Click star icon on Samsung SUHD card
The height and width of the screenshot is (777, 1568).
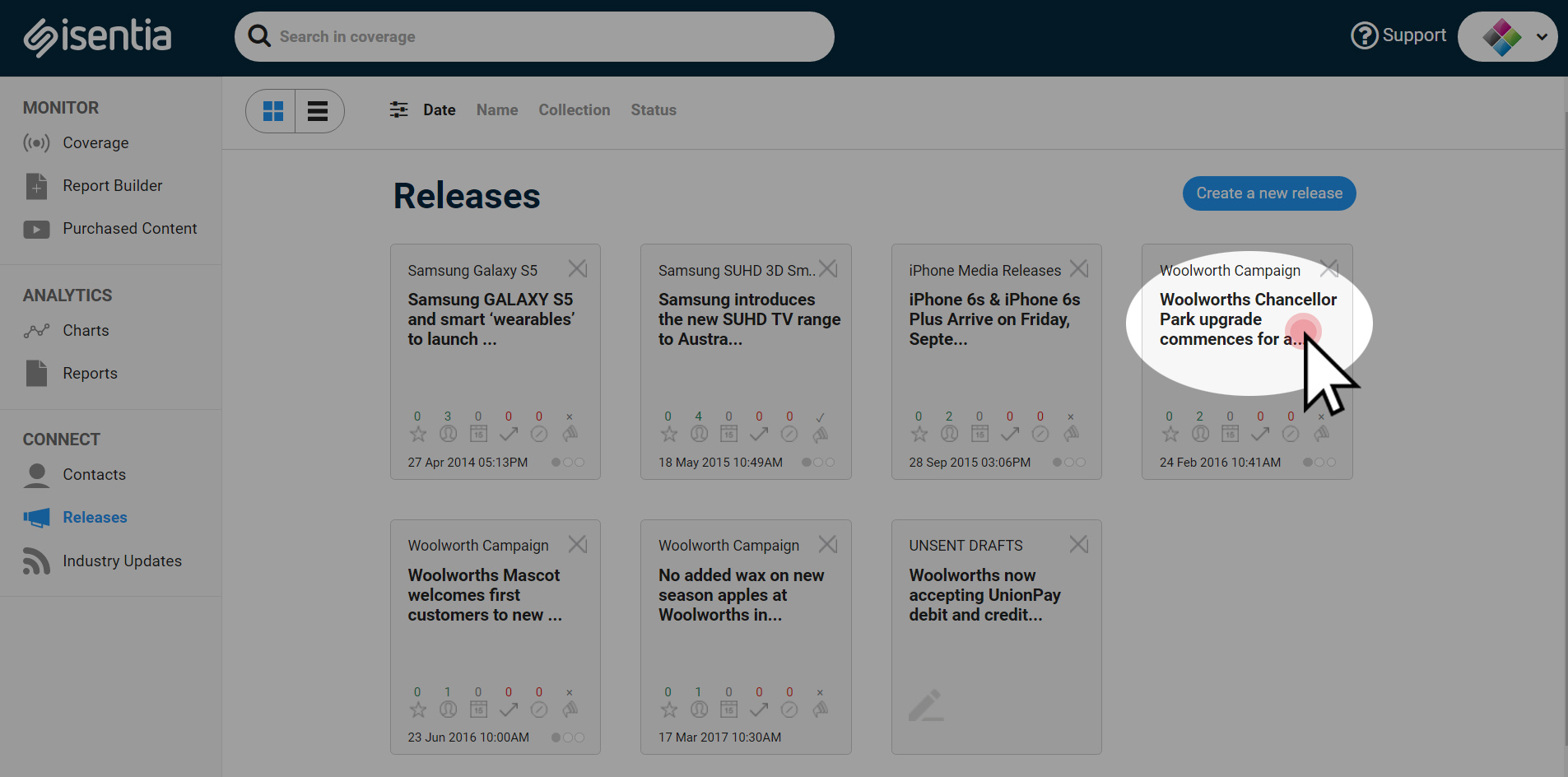tap(669, 434)
